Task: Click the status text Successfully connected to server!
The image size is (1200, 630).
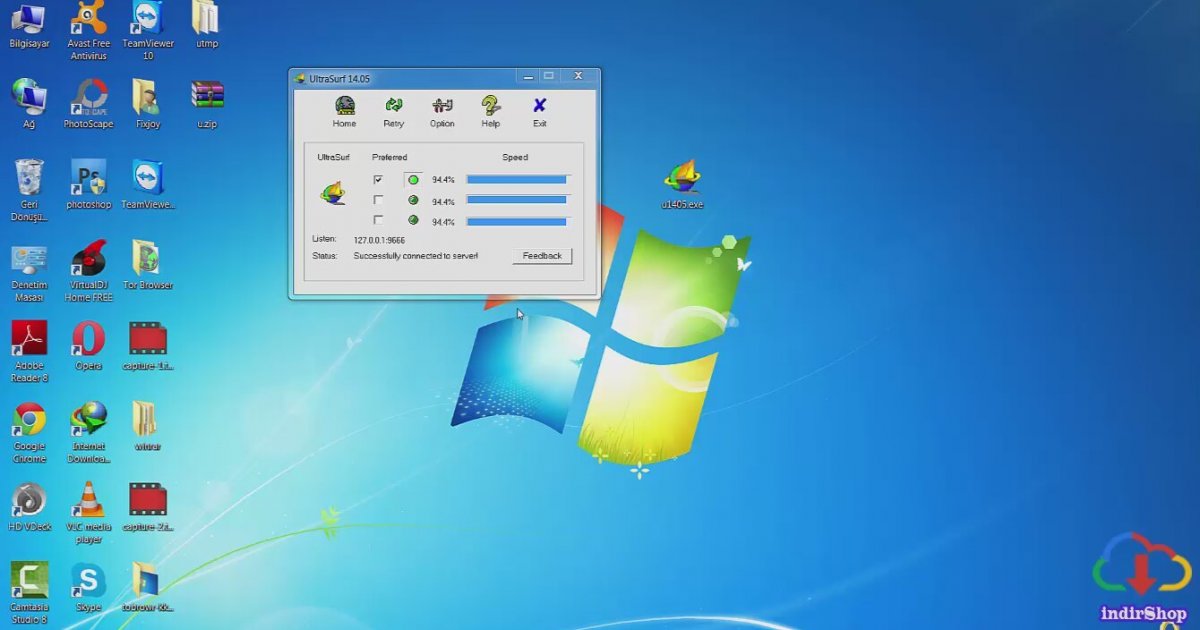Action: tap(416, 256)
